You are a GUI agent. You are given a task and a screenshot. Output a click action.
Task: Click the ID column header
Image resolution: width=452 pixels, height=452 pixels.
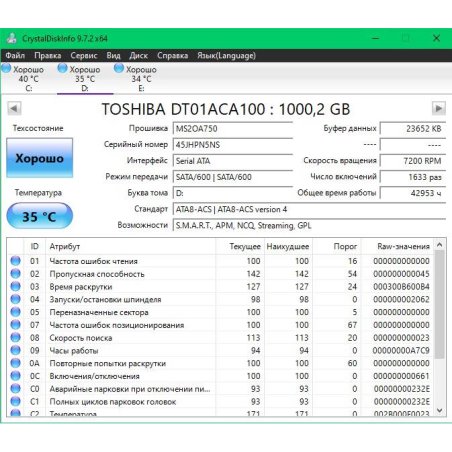pos(34,246)
